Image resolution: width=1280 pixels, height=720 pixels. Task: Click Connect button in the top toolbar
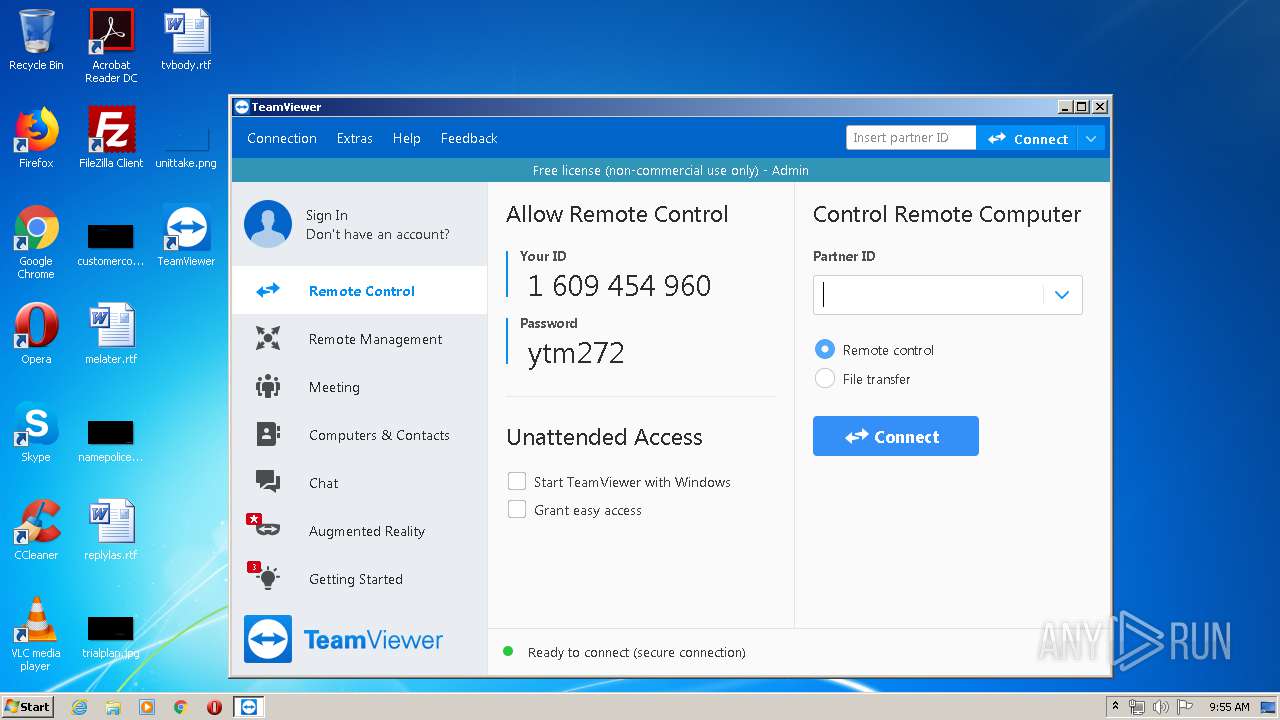1028,139
